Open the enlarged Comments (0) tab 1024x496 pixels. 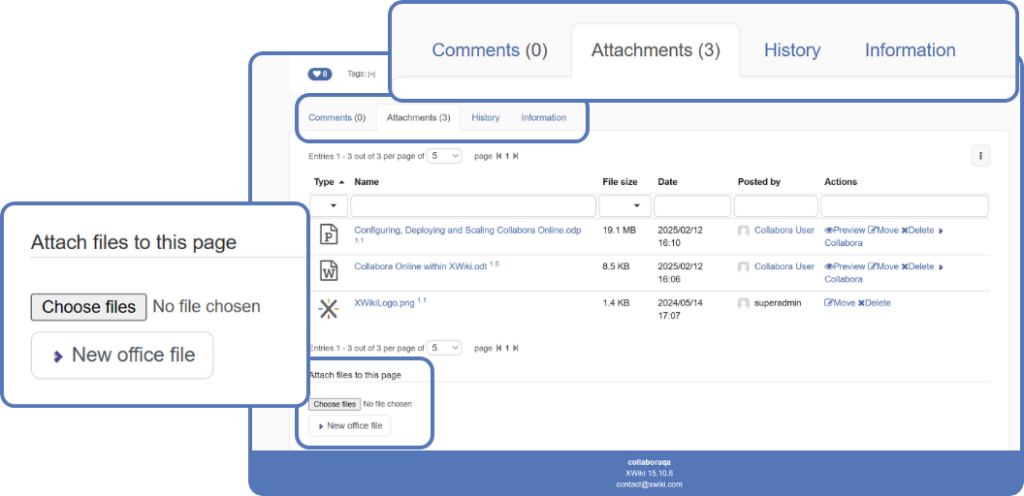pyautogui.click(x=489, y=50)
